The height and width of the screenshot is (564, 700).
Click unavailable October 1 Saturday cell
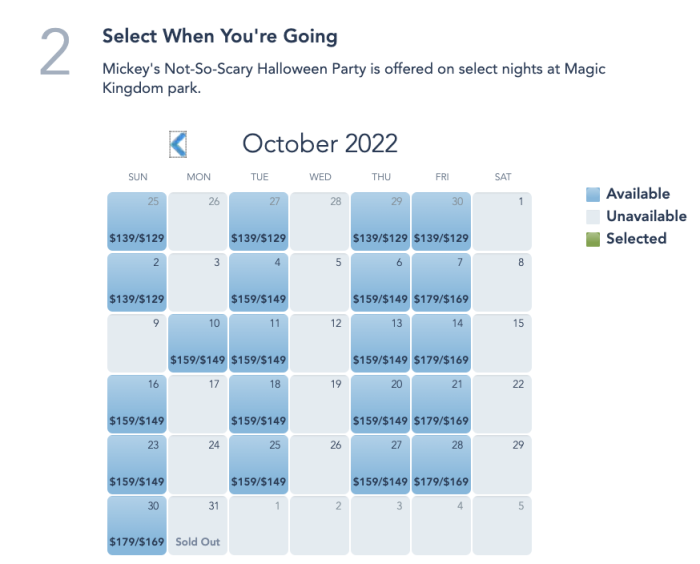pos(502,221)
